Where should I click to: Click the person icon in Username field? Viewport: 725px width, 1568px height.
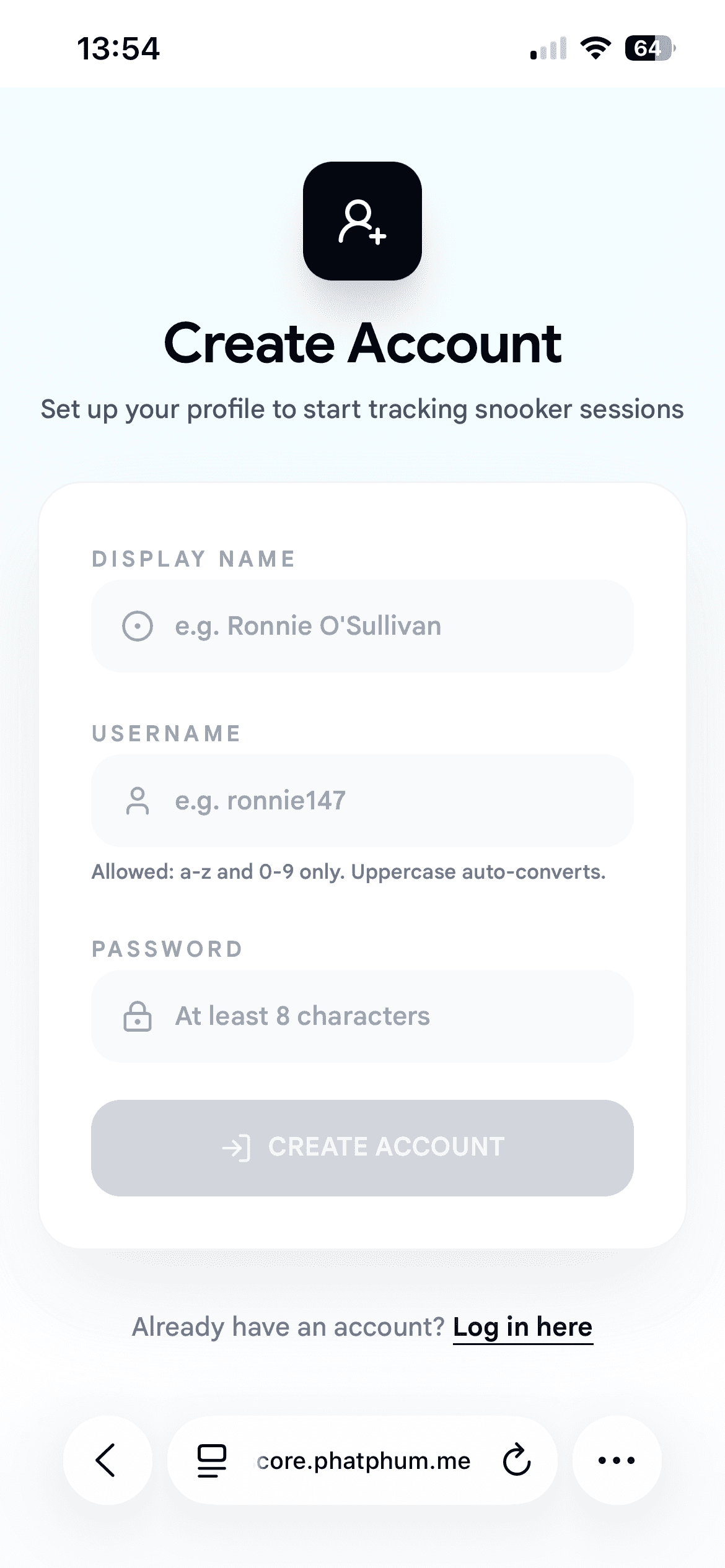click(x=138, y=801)
